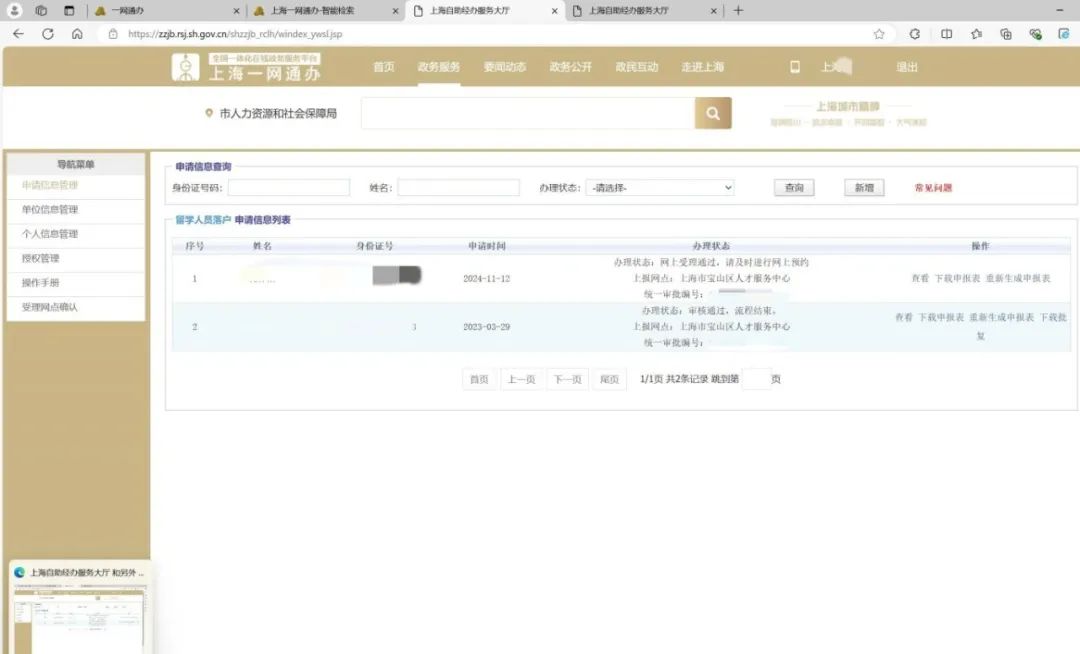Add page to favorites star icon

(x=879, y=34)
